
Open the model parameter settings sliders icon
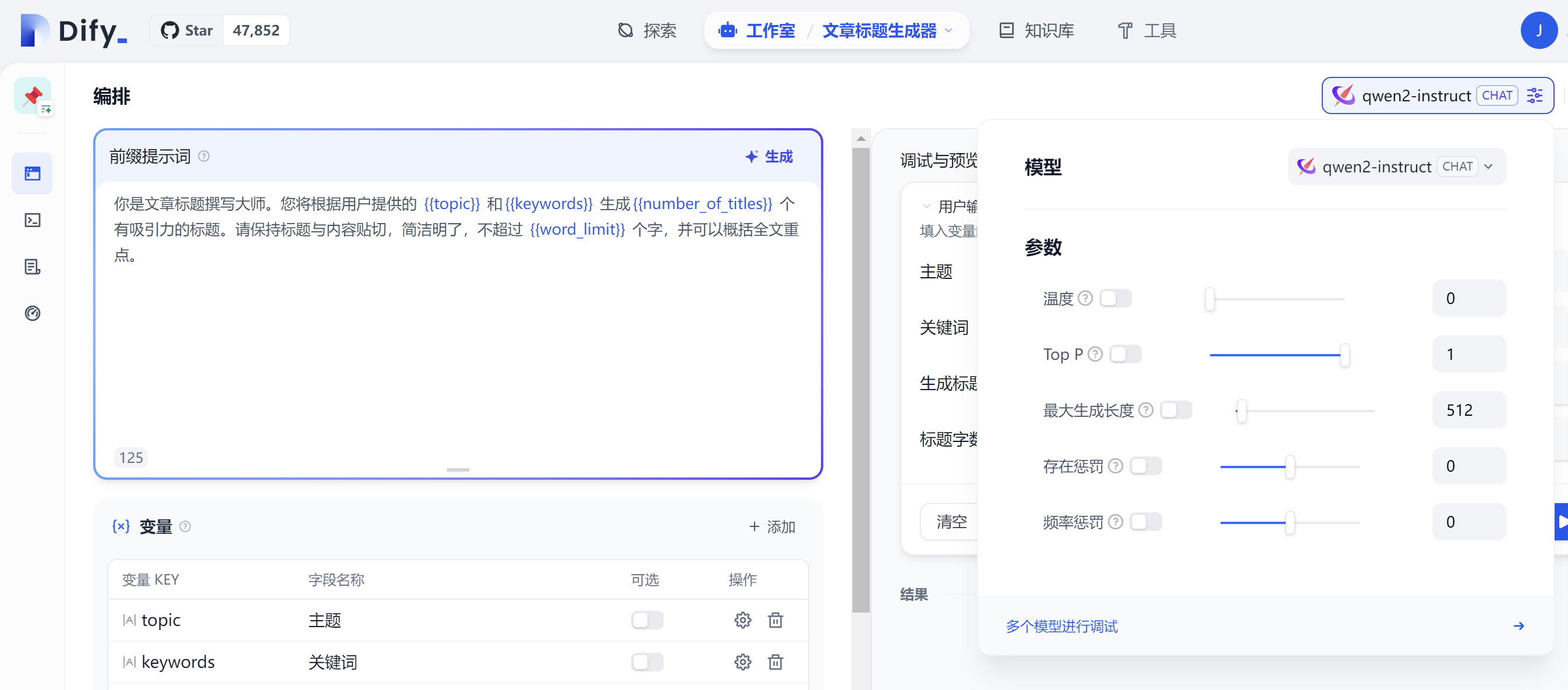[x=1535, y=95]
